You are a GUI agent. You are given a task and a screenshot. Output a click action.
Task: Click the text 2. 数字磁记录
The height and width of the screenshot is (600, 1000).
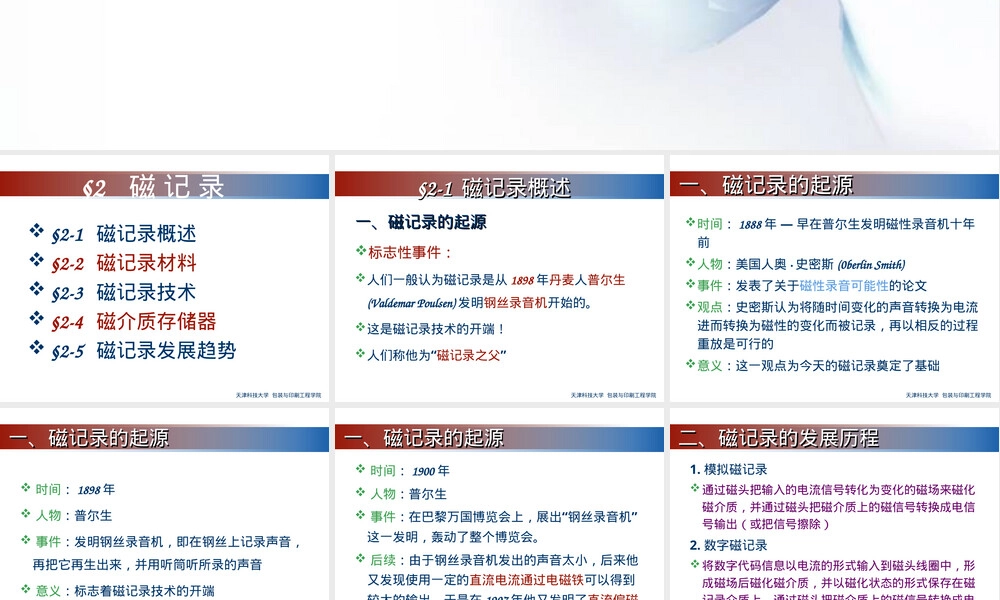(x=729, y=545)
